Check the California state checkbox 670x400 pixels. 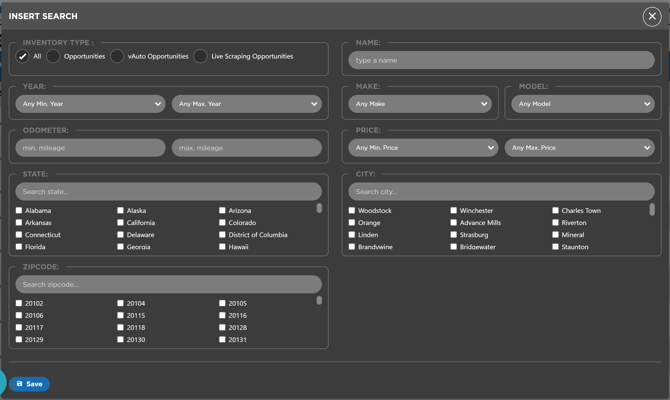(x=120, y=222)
